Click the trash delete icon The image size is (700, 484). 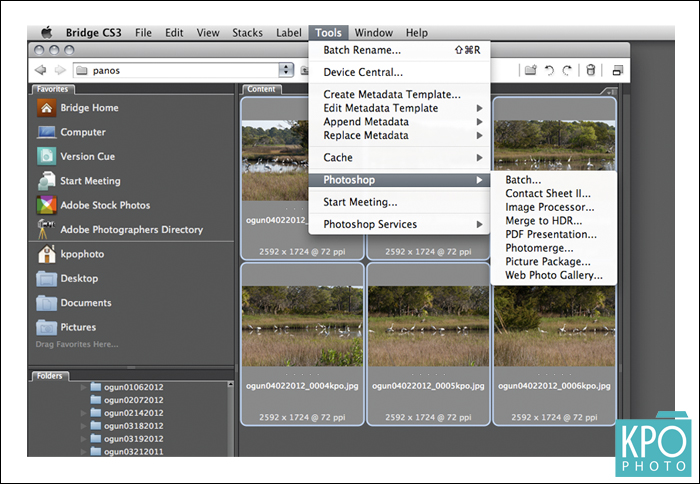(591, 70)
